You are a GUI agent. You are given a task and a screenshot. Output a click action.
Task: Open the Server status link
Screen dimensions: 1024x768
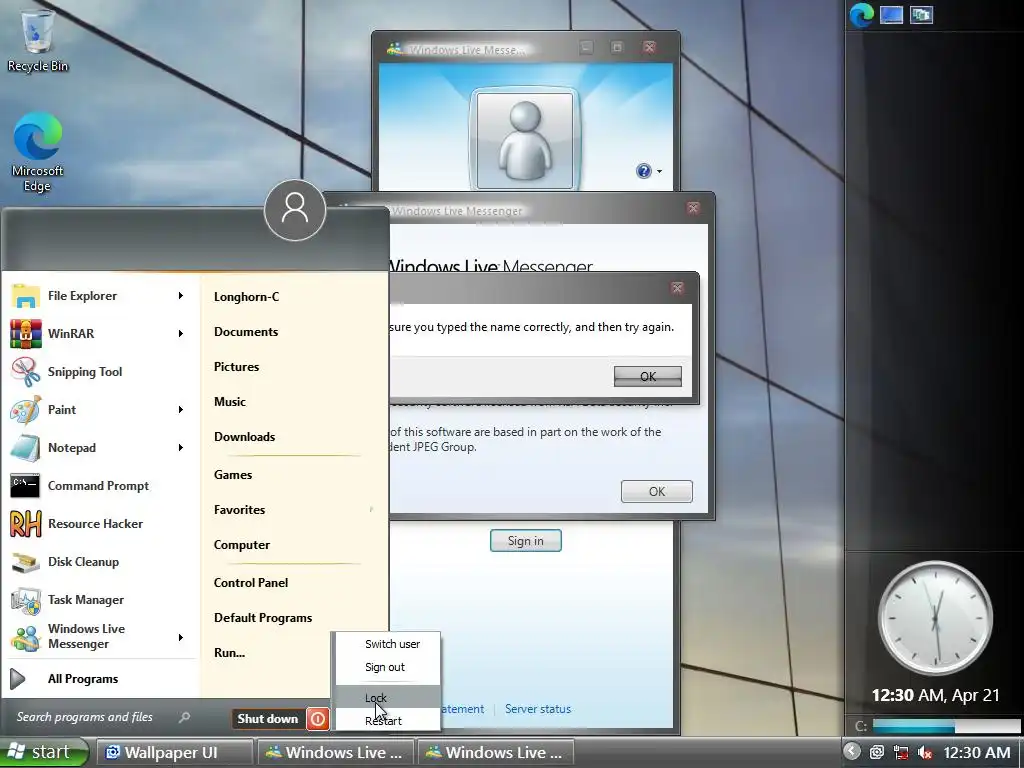tap(537, 709)
